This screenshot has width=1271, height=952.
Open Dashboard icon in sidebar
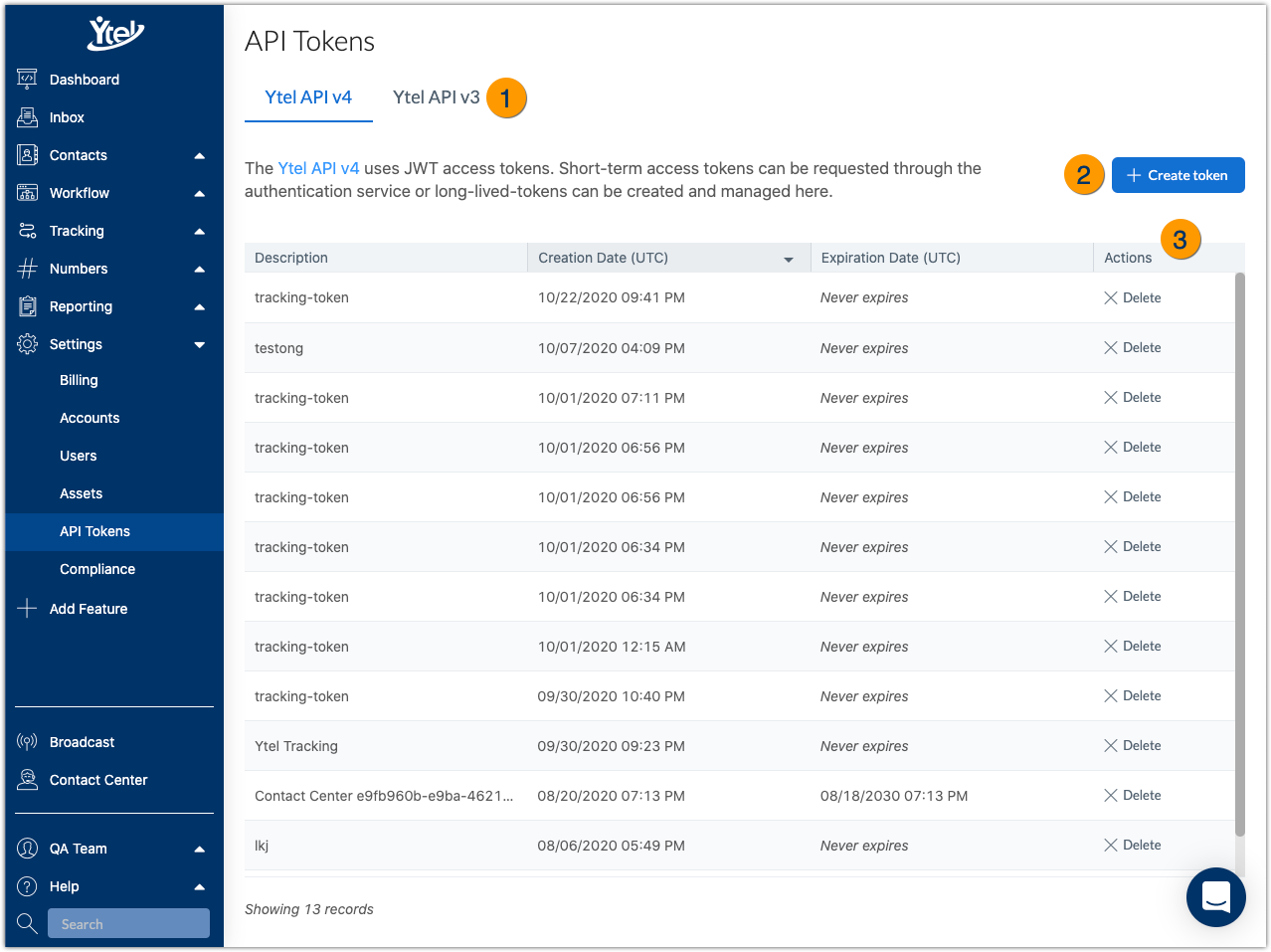tap(28, 80)
